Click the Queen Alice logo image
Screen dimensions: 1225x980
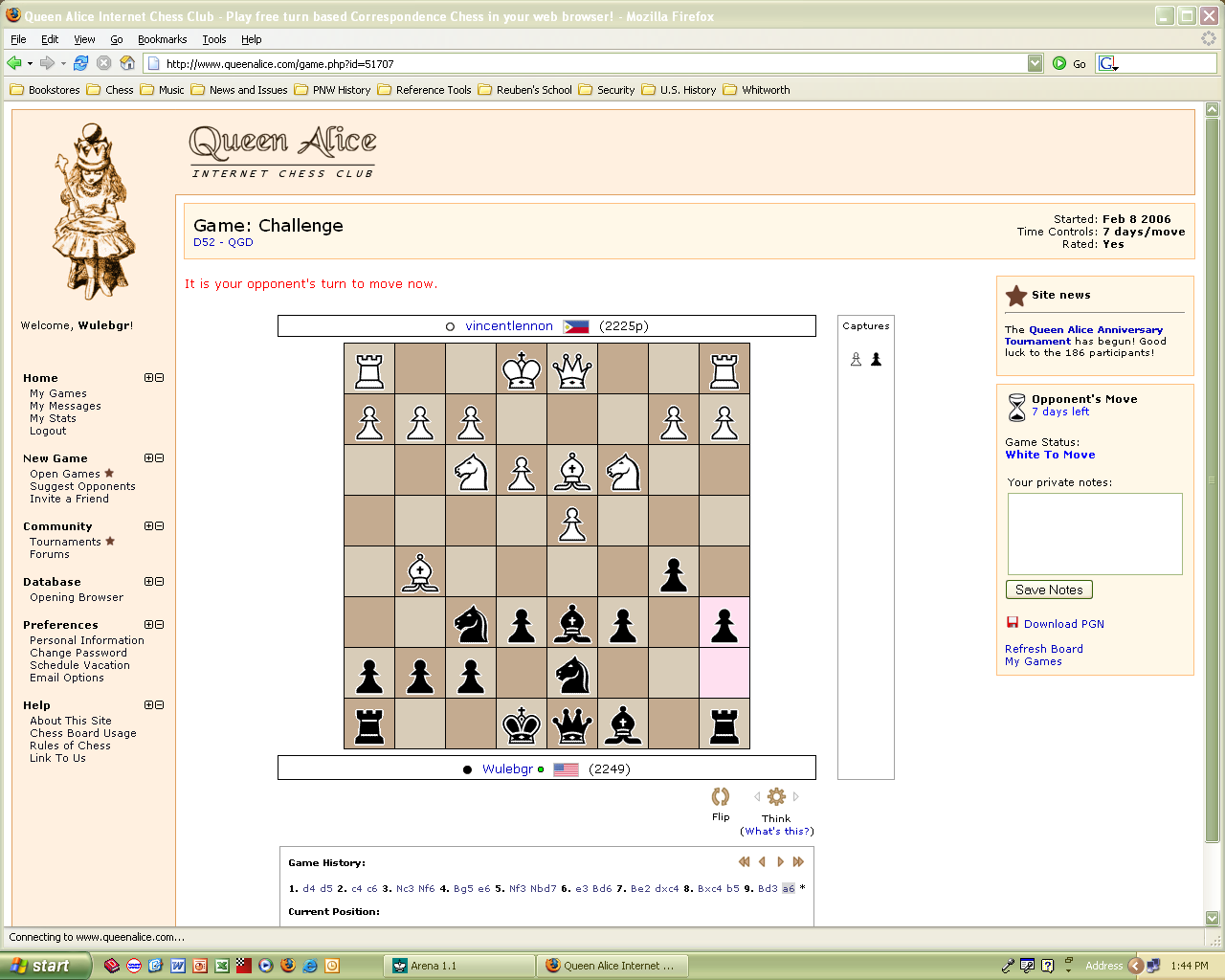click(282, 151)
